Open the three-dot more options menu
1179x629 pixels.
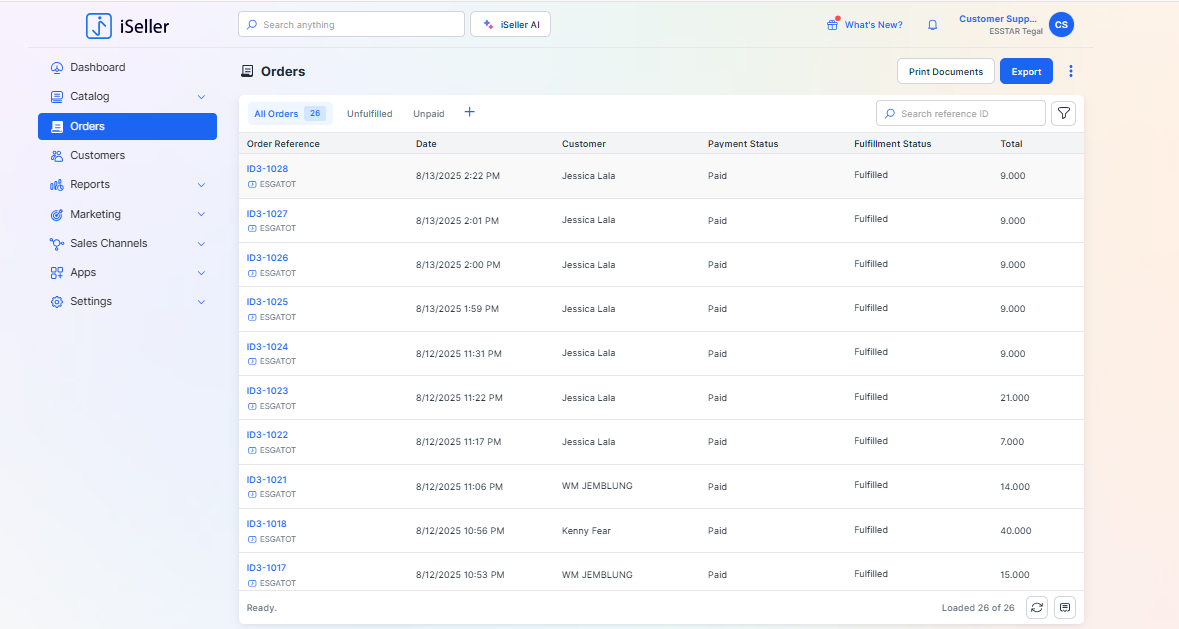point(1071,71)
